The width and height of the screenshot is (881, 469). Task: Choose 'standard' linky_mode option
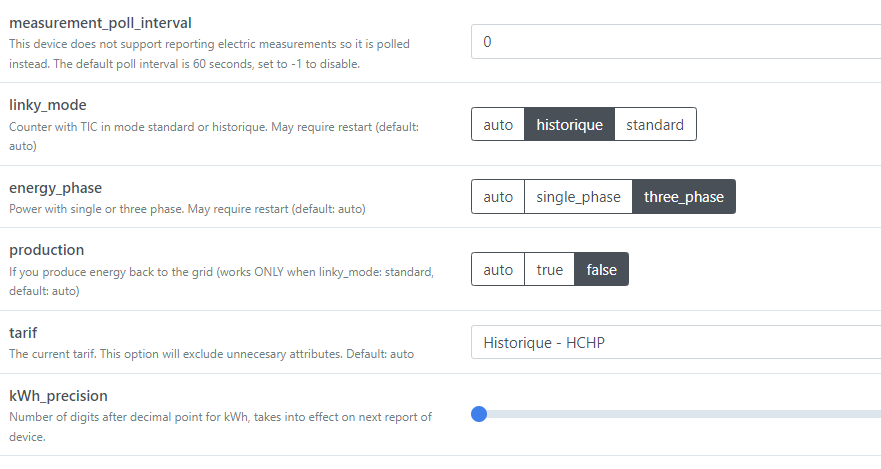click(655, 125)
